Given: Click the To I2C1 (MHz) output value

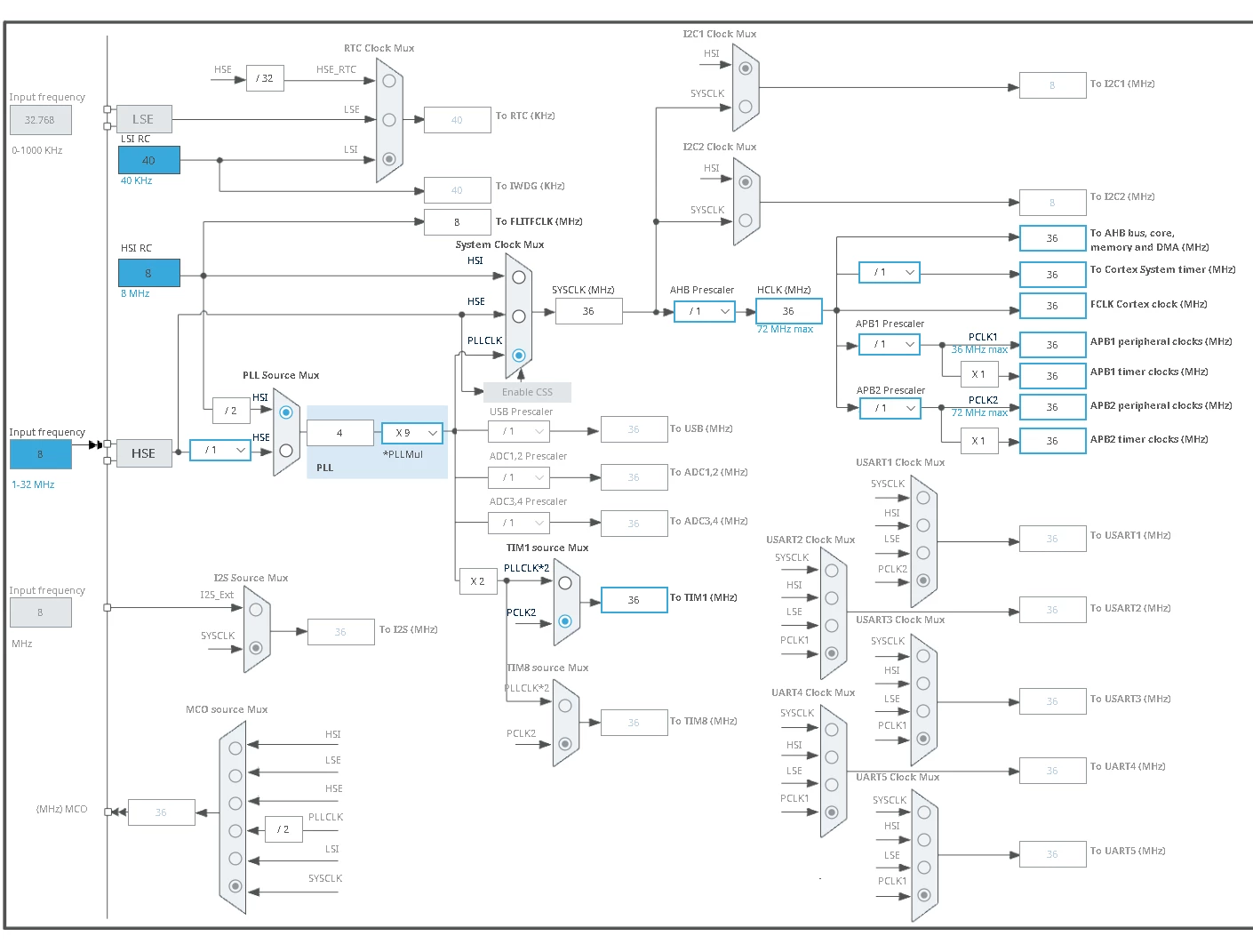Looking at the screenshot, I should point(1052,85).
